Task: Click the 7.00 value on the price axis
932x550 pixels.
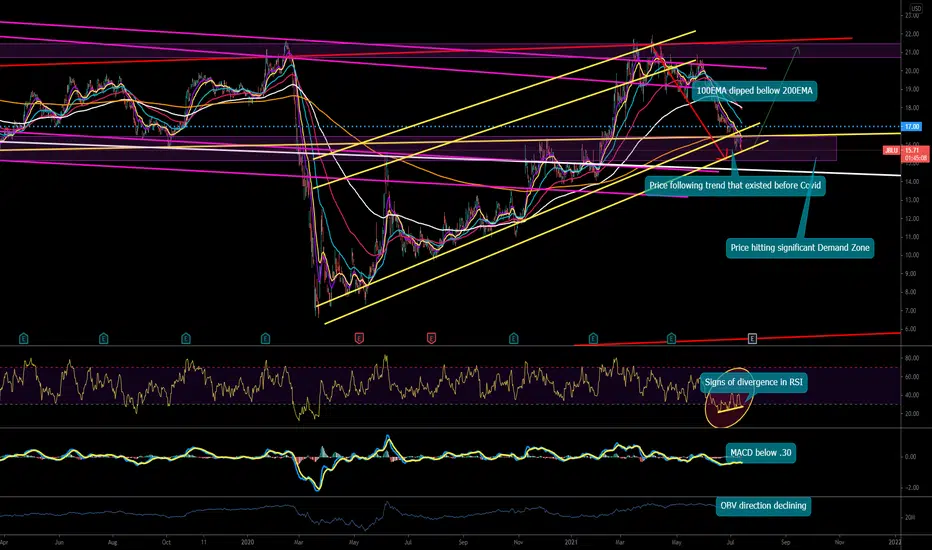Action: tap(910, 310)
